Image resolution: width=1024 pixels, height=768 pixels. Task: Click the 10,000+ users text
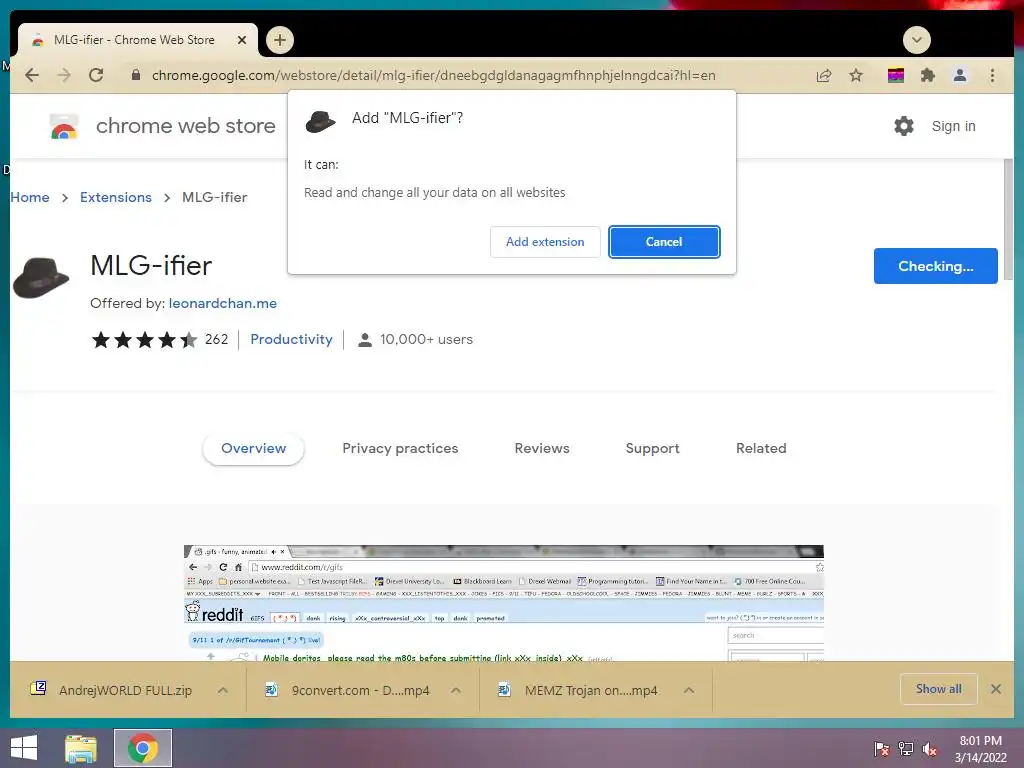click(426, 340)
